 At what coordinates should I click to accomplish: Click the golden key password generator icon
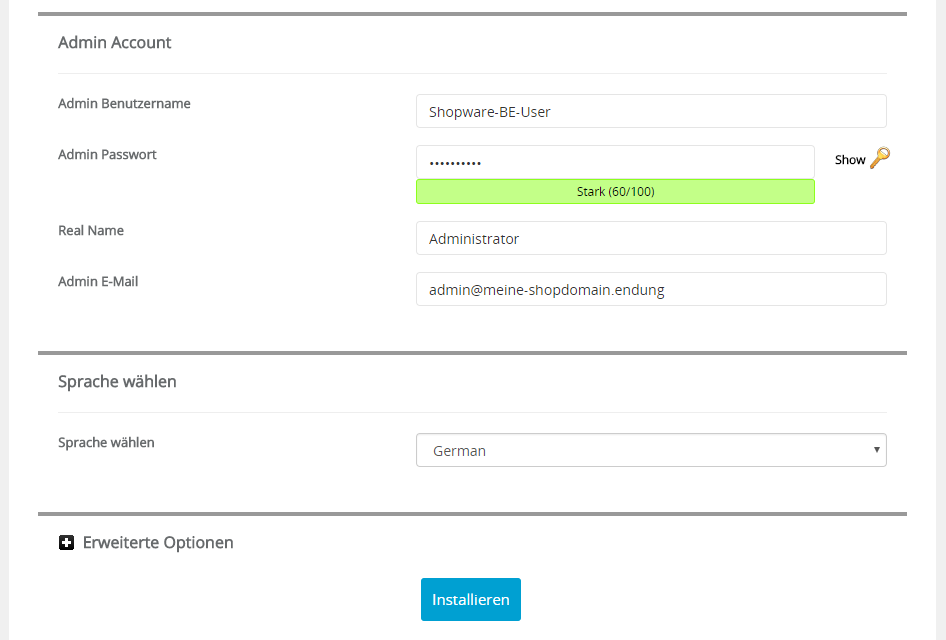click(x=880, y=158)
